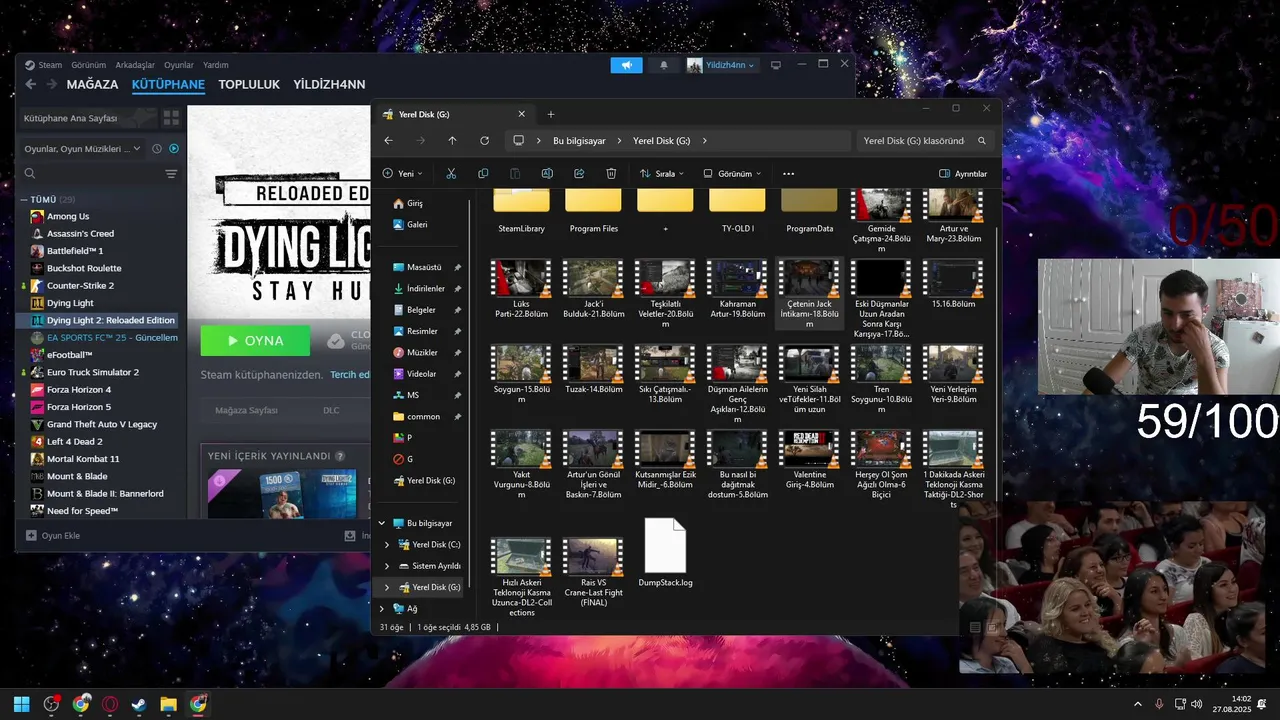The height and width of the screenshot is (720, 1280).
Task: Open the Görünüm menu in Steam
Action: coord(88,65)
